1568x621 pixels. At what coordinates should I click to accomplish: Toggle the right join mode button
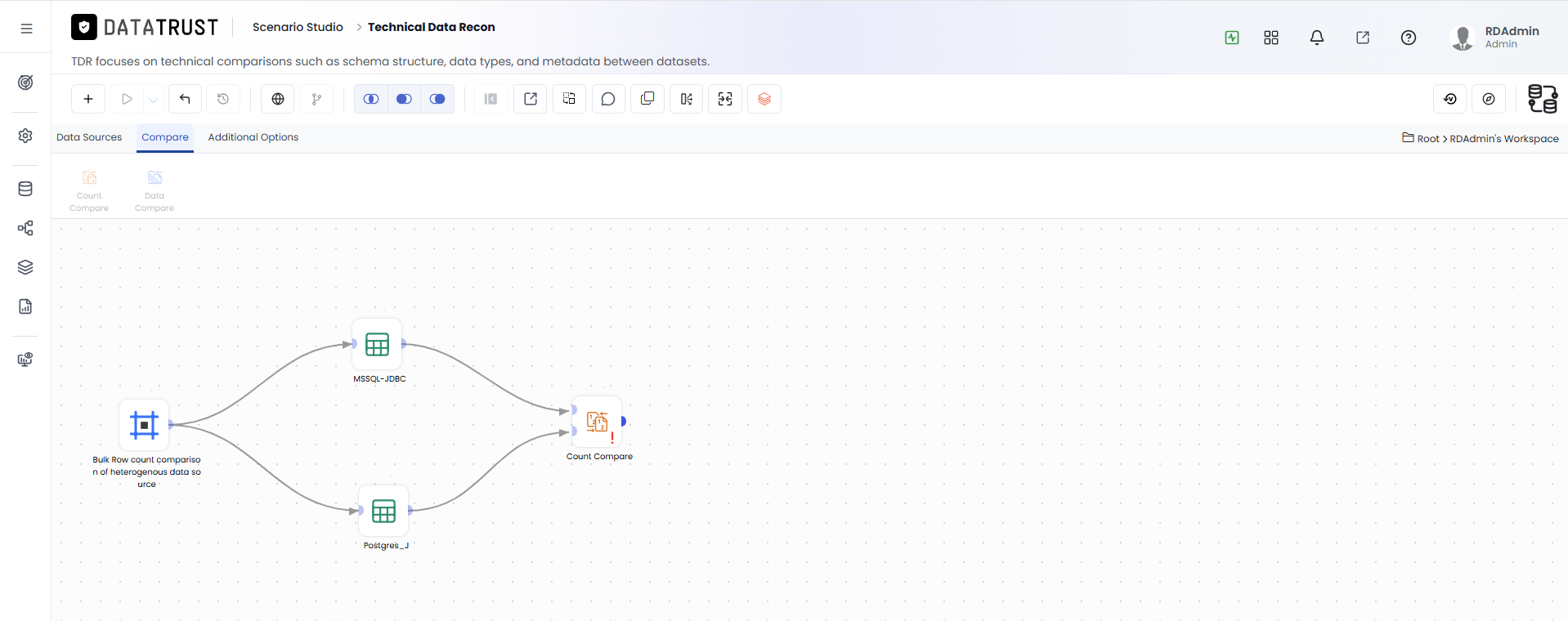pos(437,99)
